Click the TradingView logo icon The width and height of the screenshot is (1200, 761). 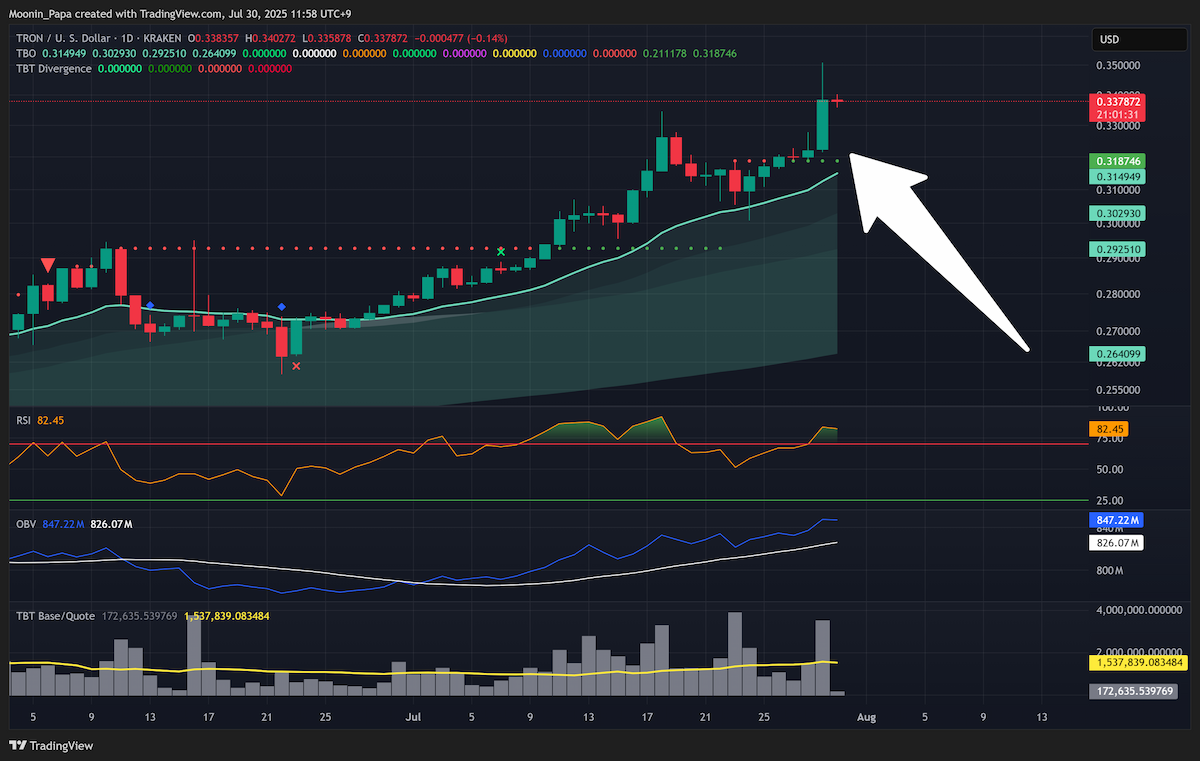click(x=18, y=745)
